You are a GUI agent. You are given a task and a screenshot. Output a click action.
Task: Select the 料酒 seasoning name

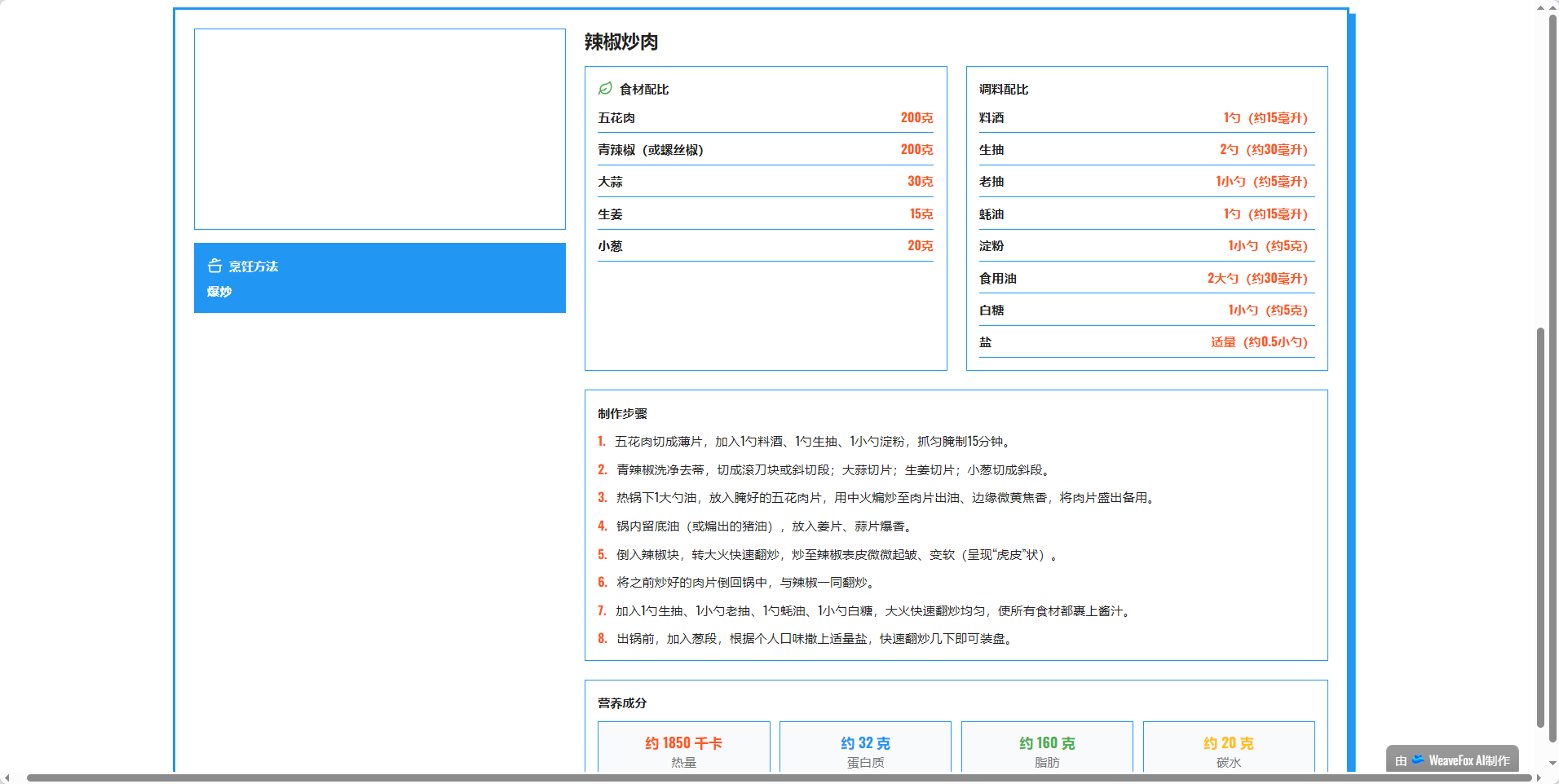991,118
